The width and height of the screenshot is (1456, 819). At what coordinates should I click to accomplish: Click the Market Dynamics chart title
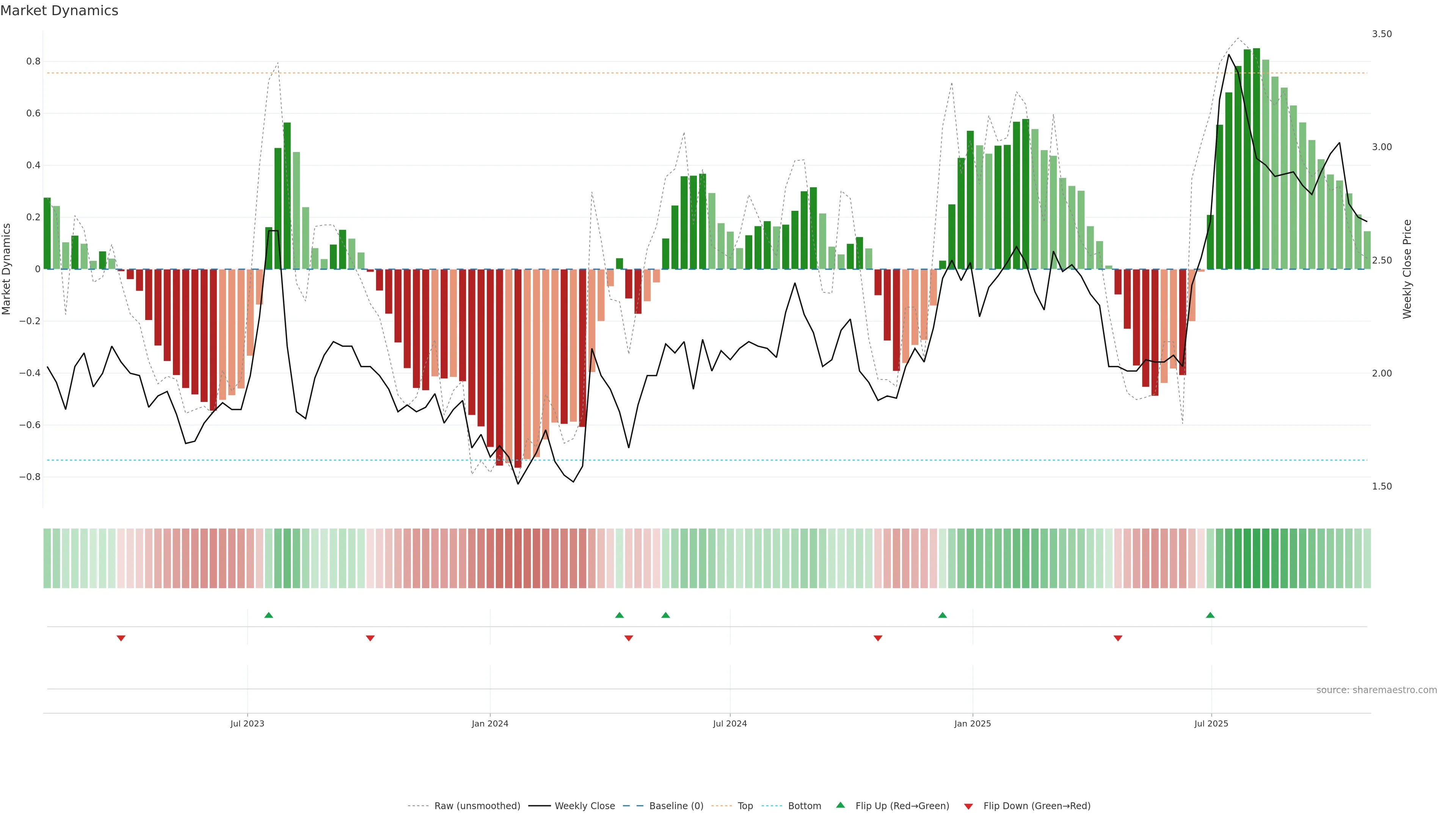pos(60,11)
